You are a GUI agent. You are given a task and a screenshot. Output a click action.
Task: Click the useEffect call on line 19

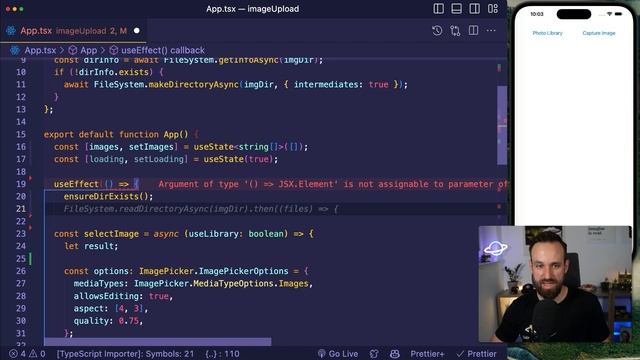tap(76, 184)
